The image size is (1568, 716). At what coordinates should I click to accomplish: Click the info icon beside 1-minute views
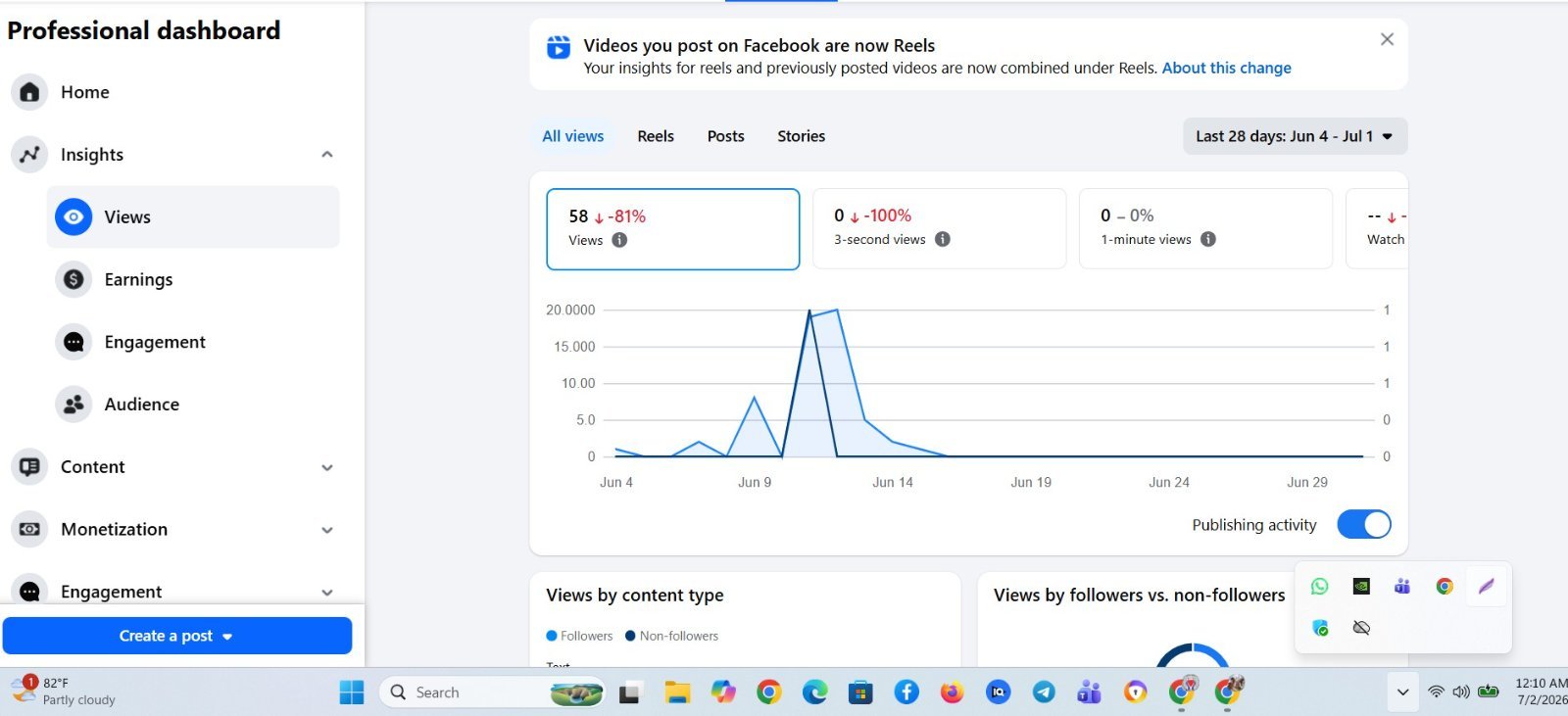1208,239
